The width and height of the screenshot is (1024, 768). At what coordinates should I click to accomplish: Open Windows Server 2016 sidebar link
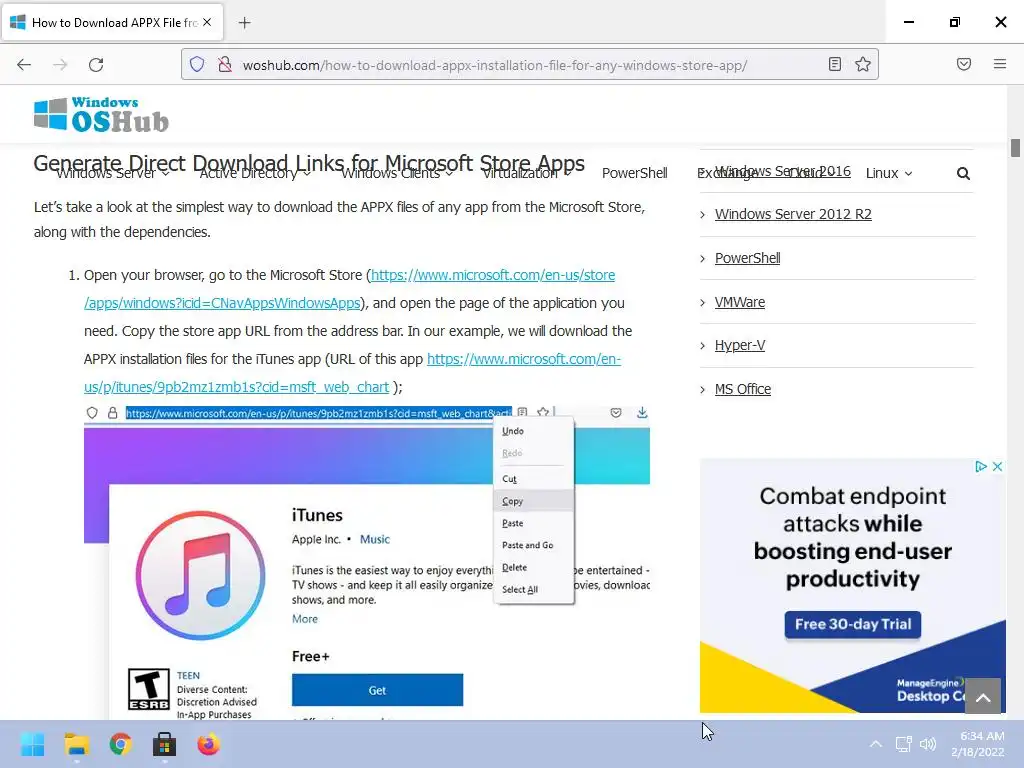pyautogui.click(x=782, y=171)
